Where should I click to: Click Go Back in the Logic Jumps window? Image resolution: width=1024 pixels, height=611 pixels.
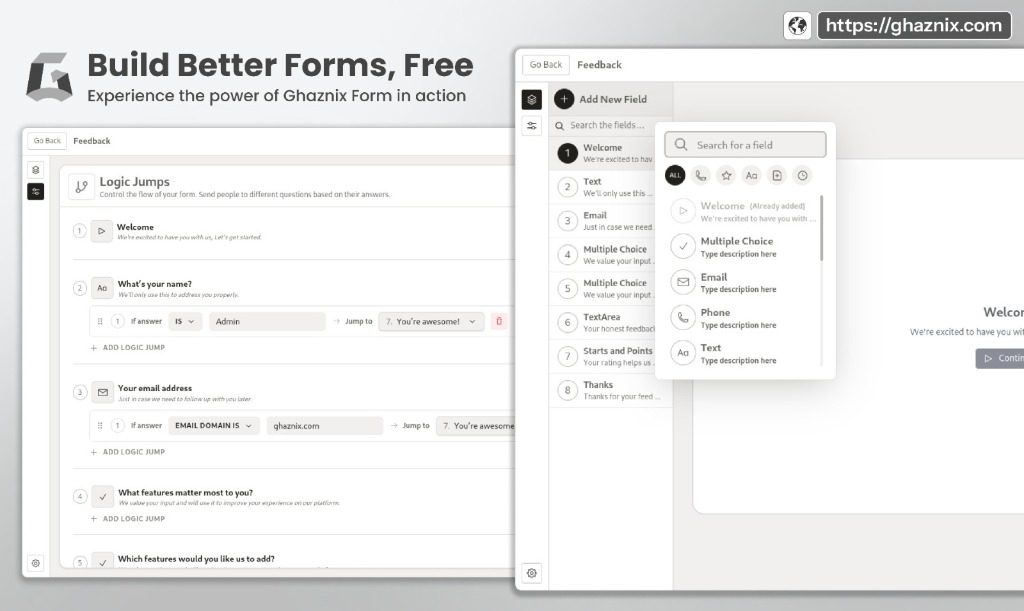click(x=47, y=140)
